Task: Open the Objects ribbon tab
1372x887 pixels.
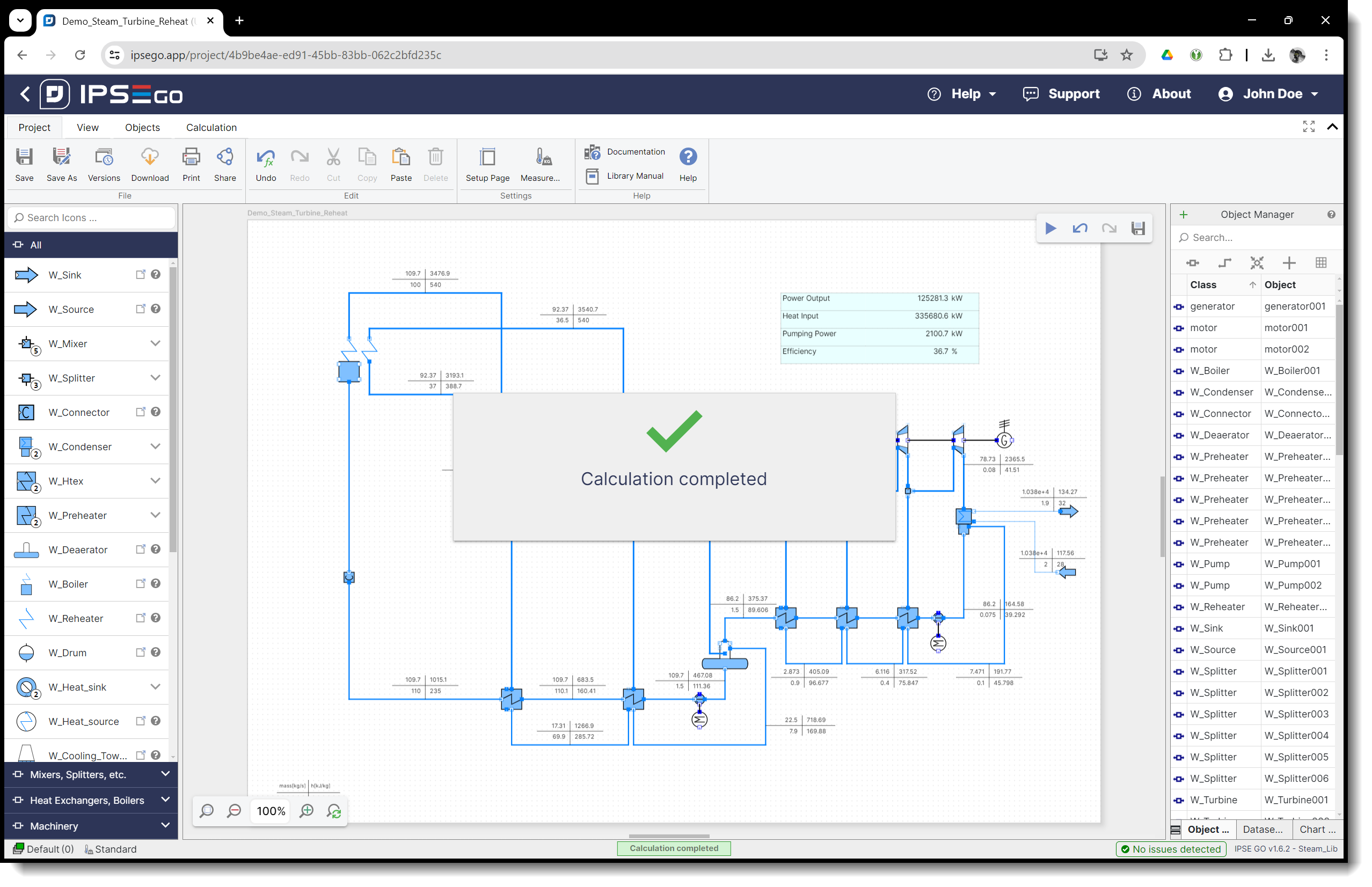Action: (x=142, y=127)
